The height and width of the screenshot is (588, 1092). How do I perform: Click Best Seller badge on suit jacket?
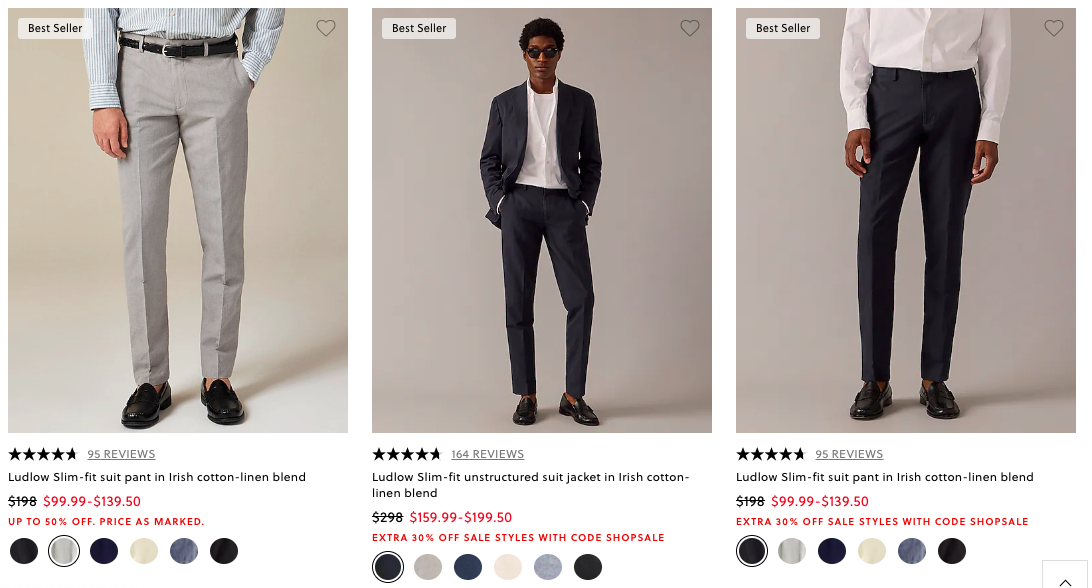[419, 29]
